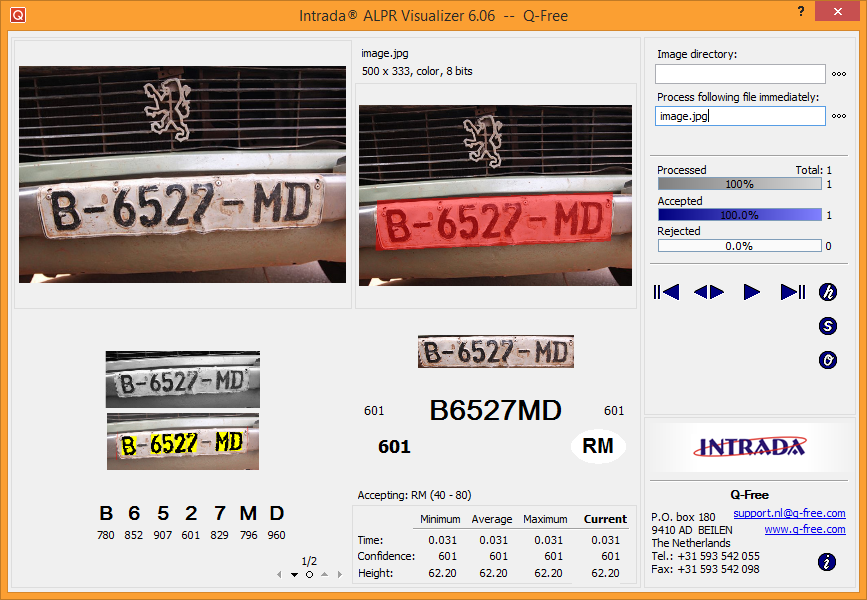
Task: Click the 1/2 page indicator
Action: [x=309, y=561]
